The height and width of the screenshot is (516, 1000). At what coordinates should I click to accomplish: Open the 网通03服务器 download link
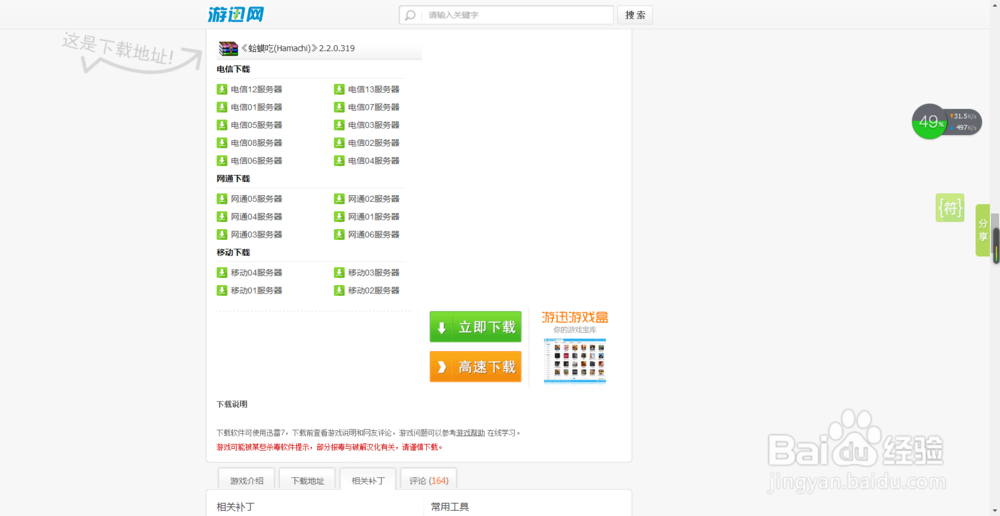(256, 235)
